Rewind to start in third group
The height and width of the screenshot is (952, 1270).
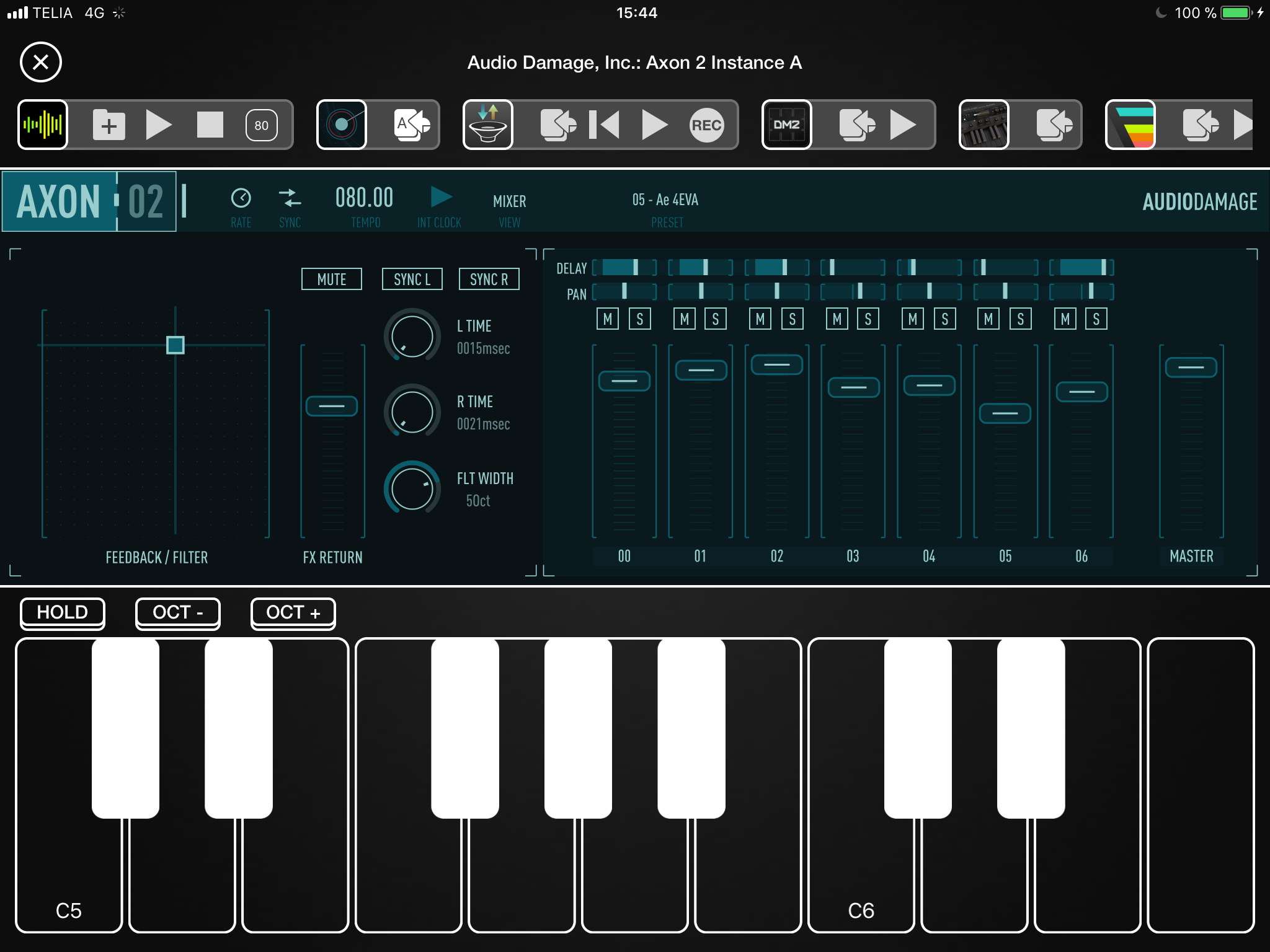tap(604, 125)
